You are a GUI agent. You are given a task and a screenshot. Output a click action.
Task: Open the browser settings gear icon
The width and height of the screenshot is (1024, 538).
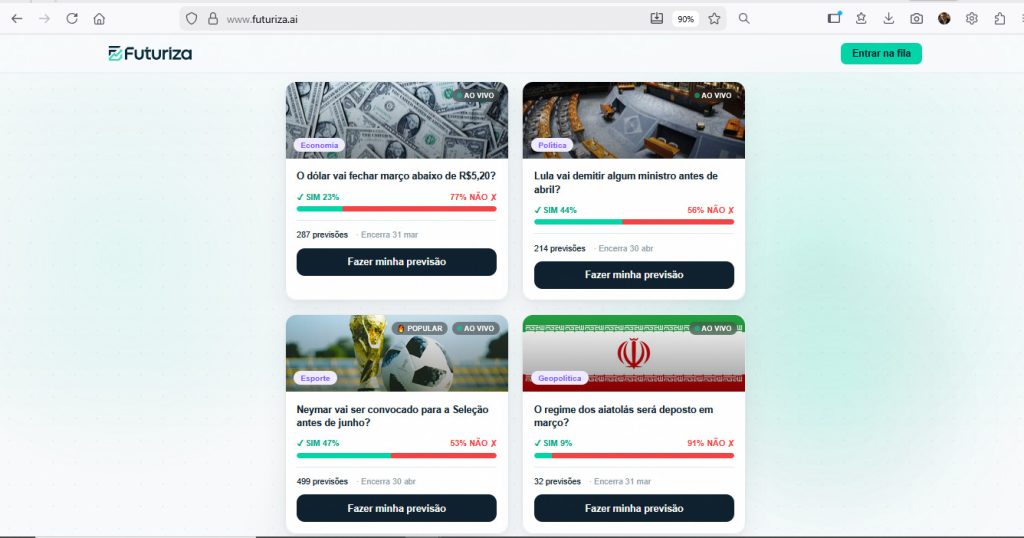pyautogui.click(x=972, y=19)
